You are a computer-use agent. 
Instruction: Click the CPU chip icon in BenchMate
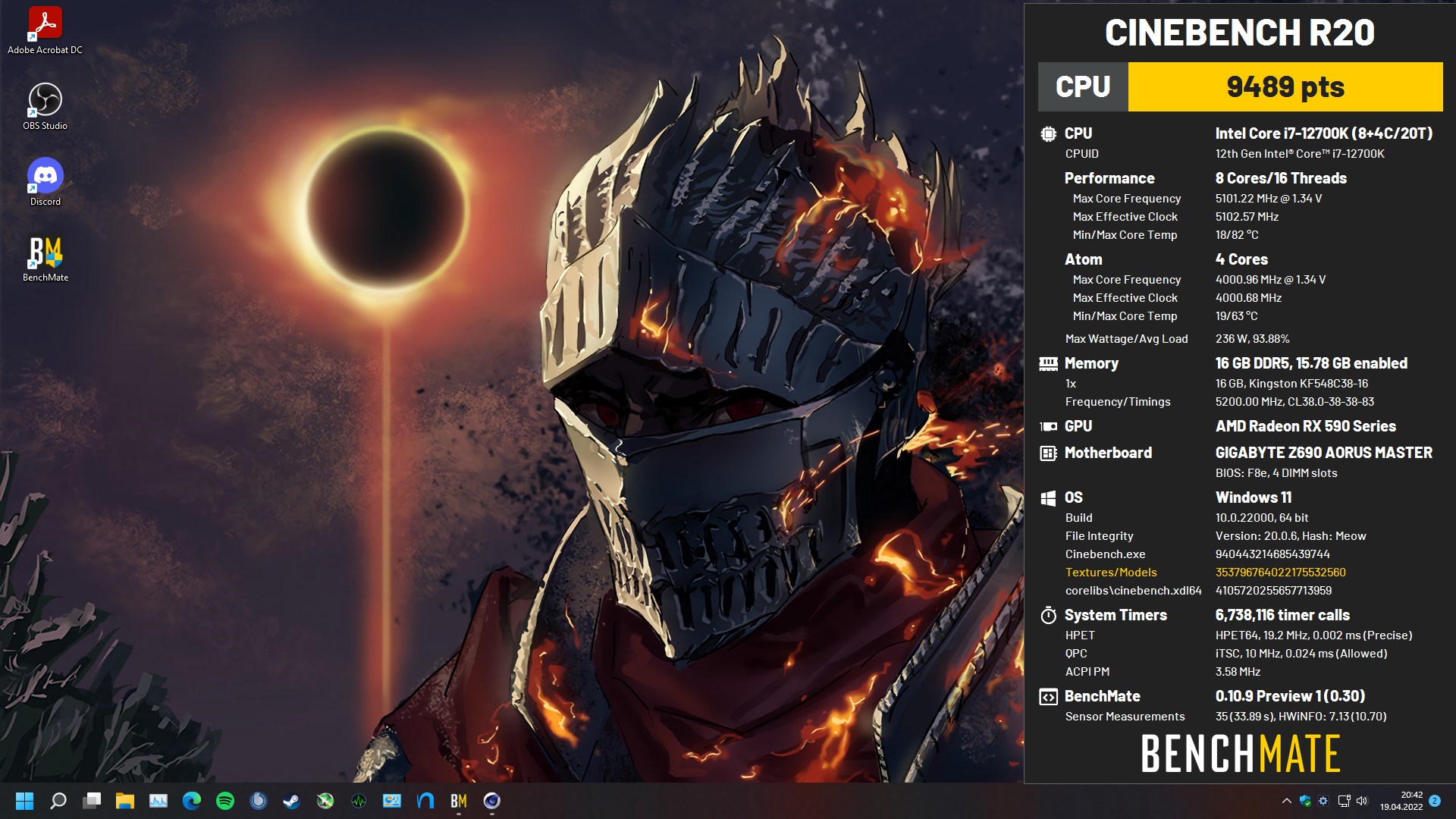1048,134
